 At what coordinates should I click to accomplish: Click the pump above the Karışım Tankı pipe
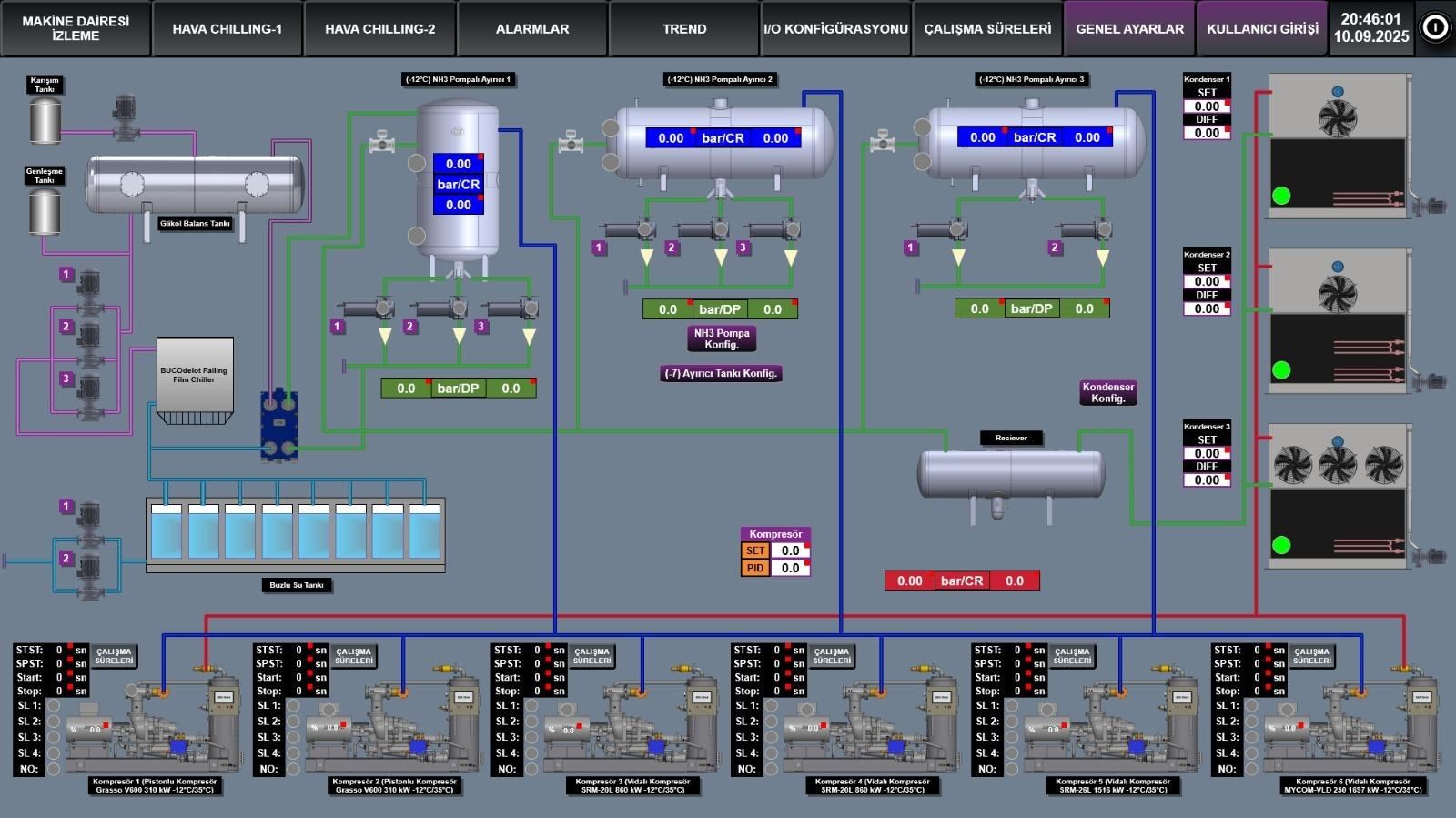click(125, 116)
